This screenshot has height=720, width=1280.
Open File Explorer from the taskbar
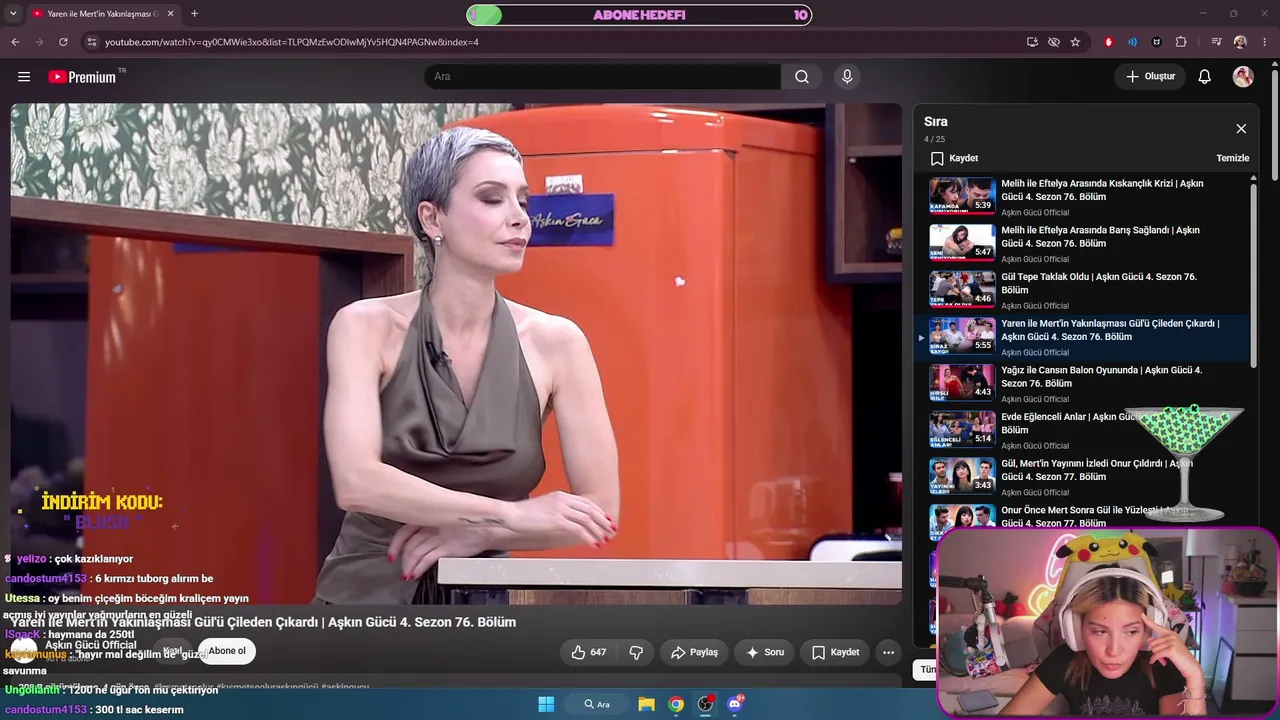pyautogui.click(x=647, y=704)
